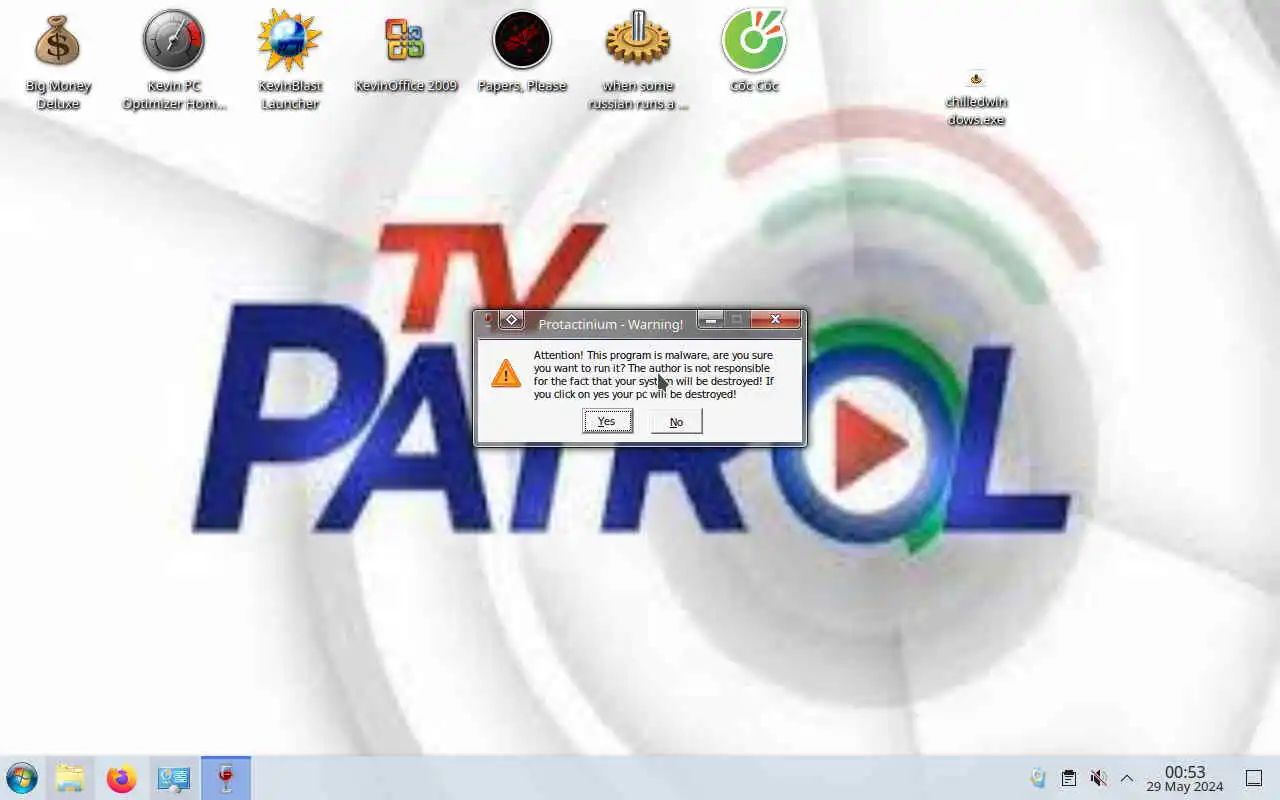
Task: Click No in the Protactinium warning dialog
Action: tap(677, 422)
